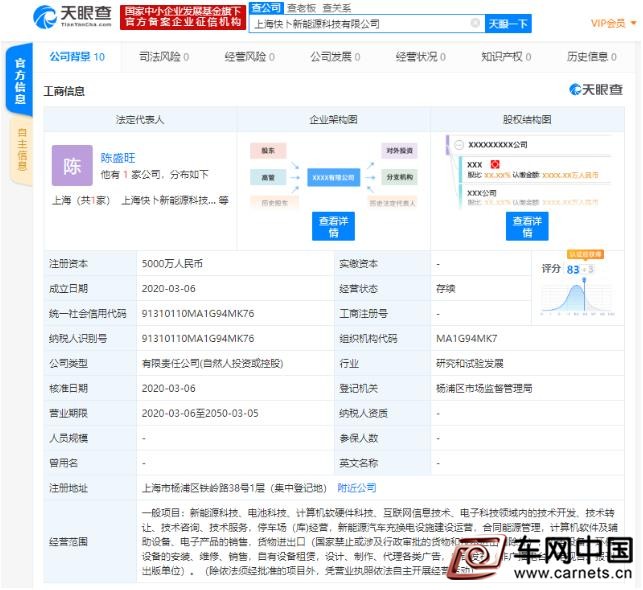Click the 天眼查 logo at top left
The height and width of the screenshot is (590, 643).
[x=72, y=17]
